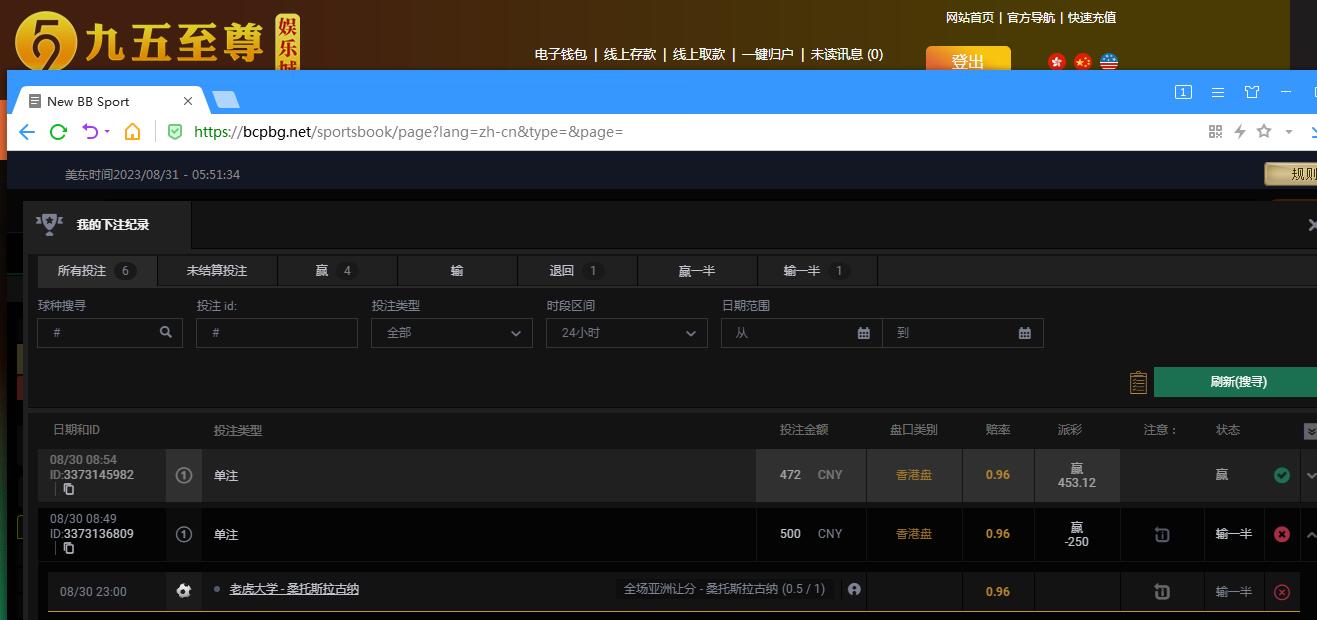
Task: Open the 'From' date calendar picker
Action: point(863,333)
